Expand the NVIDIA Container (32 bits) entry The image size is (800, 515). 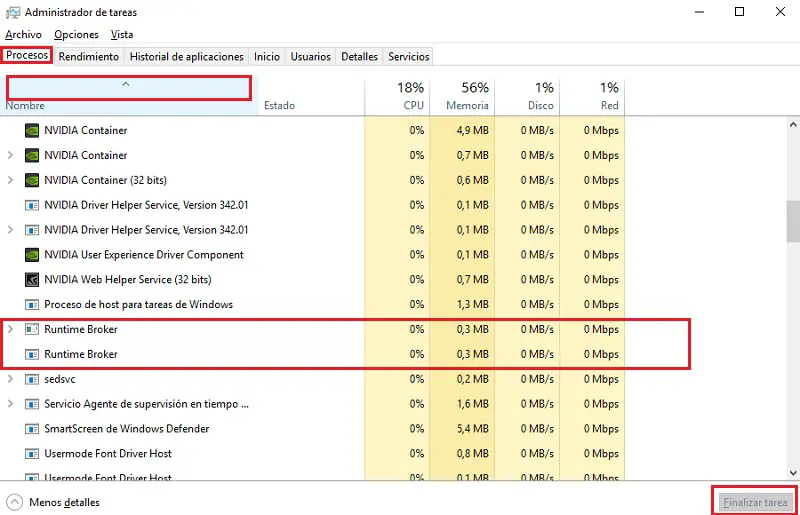click(11, 180)
